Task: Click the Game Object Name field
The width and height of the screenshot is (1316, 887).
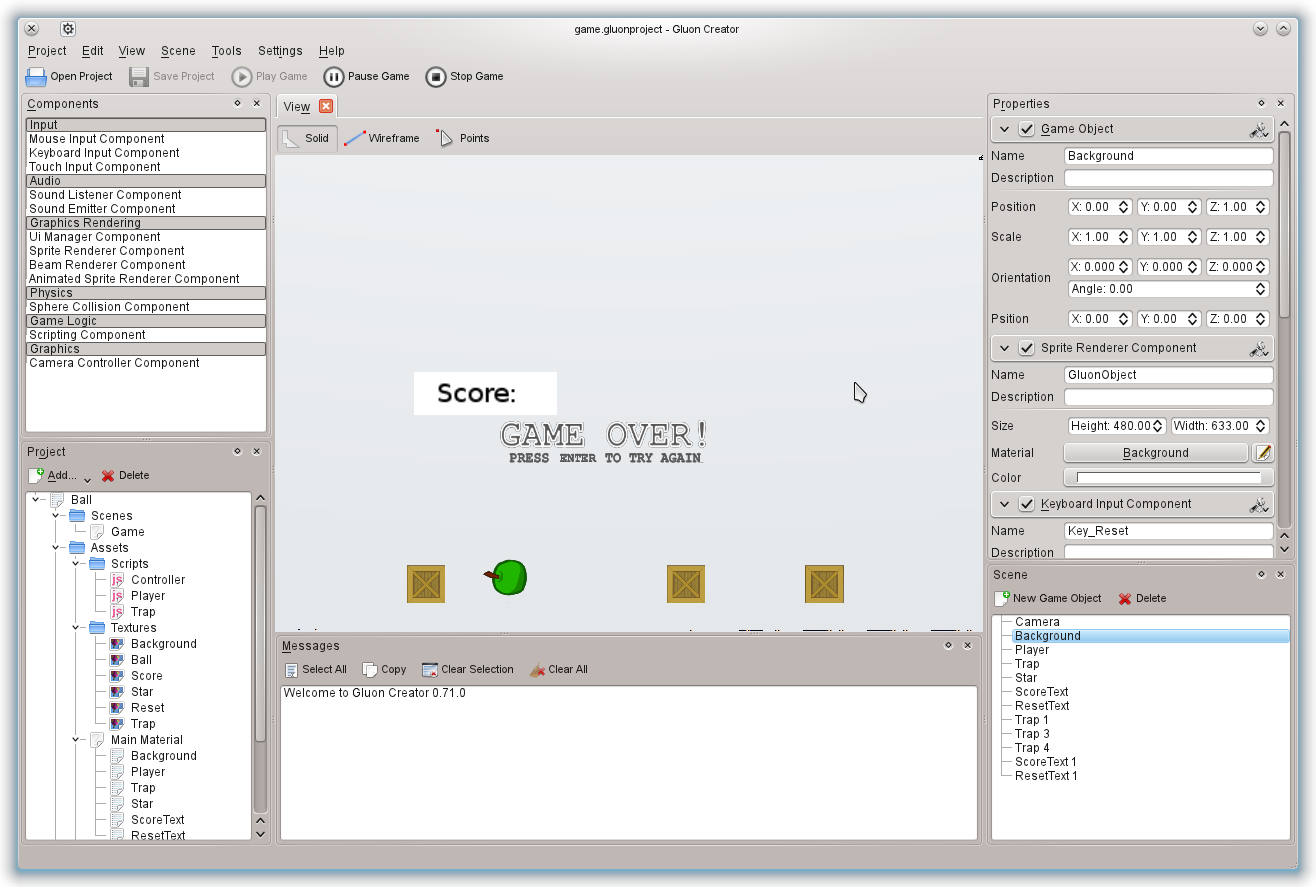Action: click(x=1169, y=156)
